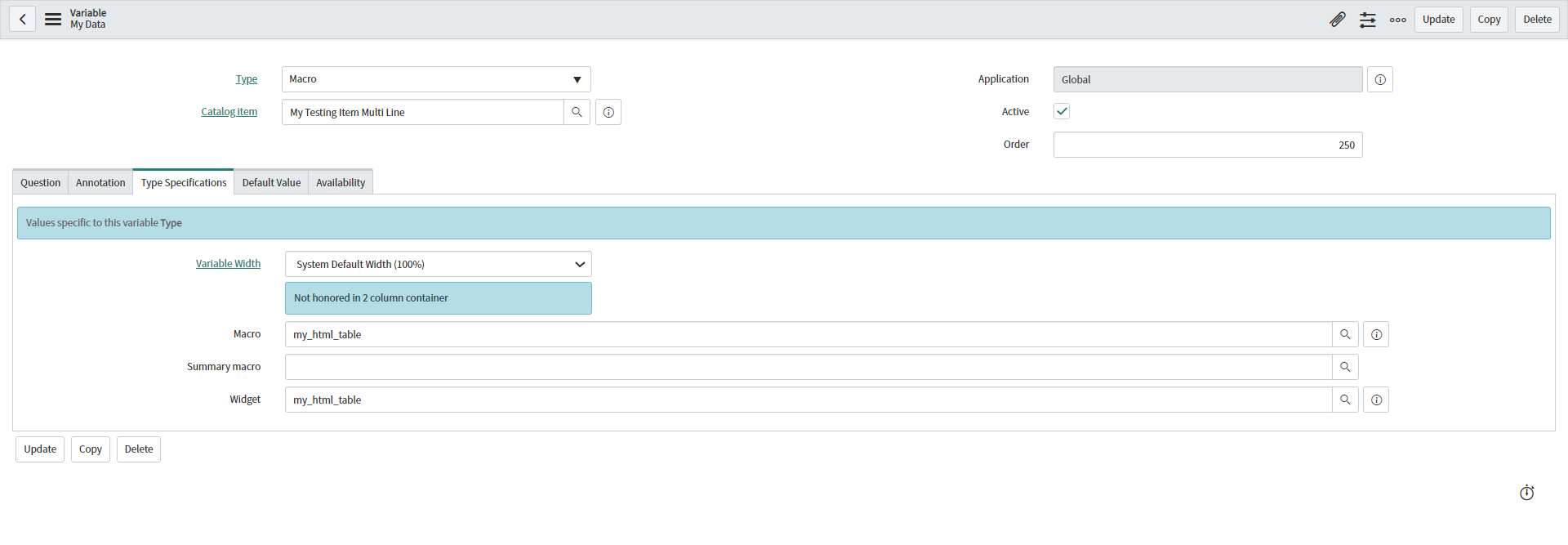
Task: Open the personalize form settings sliders icon
Action: click(x=1368, y=20)
